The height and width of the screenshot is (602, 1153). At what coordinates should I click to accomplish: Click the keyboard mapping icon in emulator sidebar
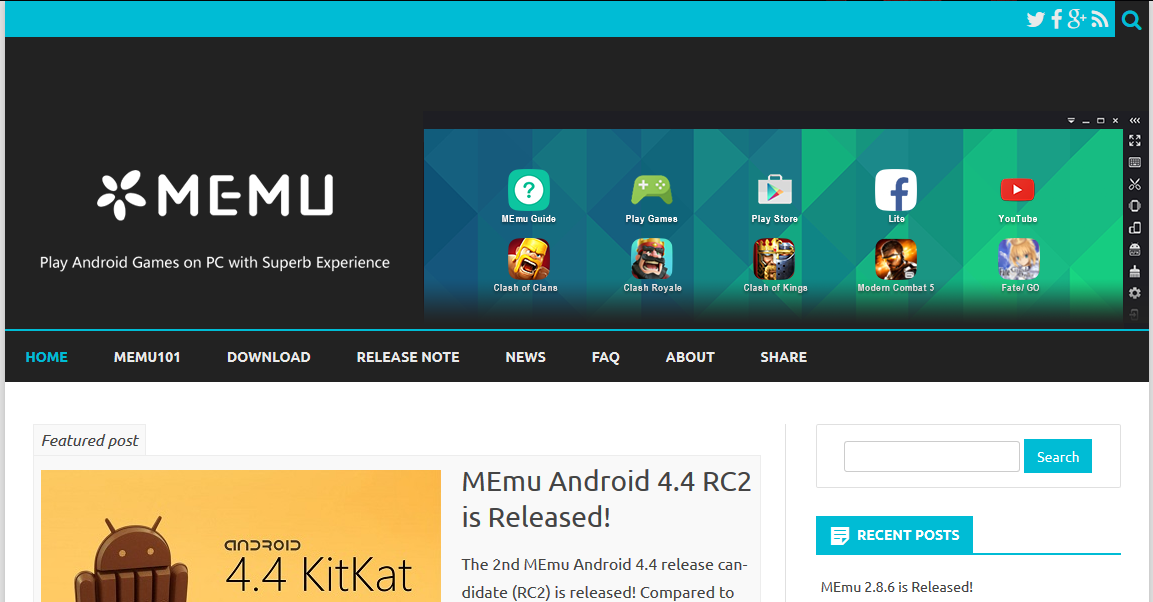pyautogui.click(x=1135, y=162)
